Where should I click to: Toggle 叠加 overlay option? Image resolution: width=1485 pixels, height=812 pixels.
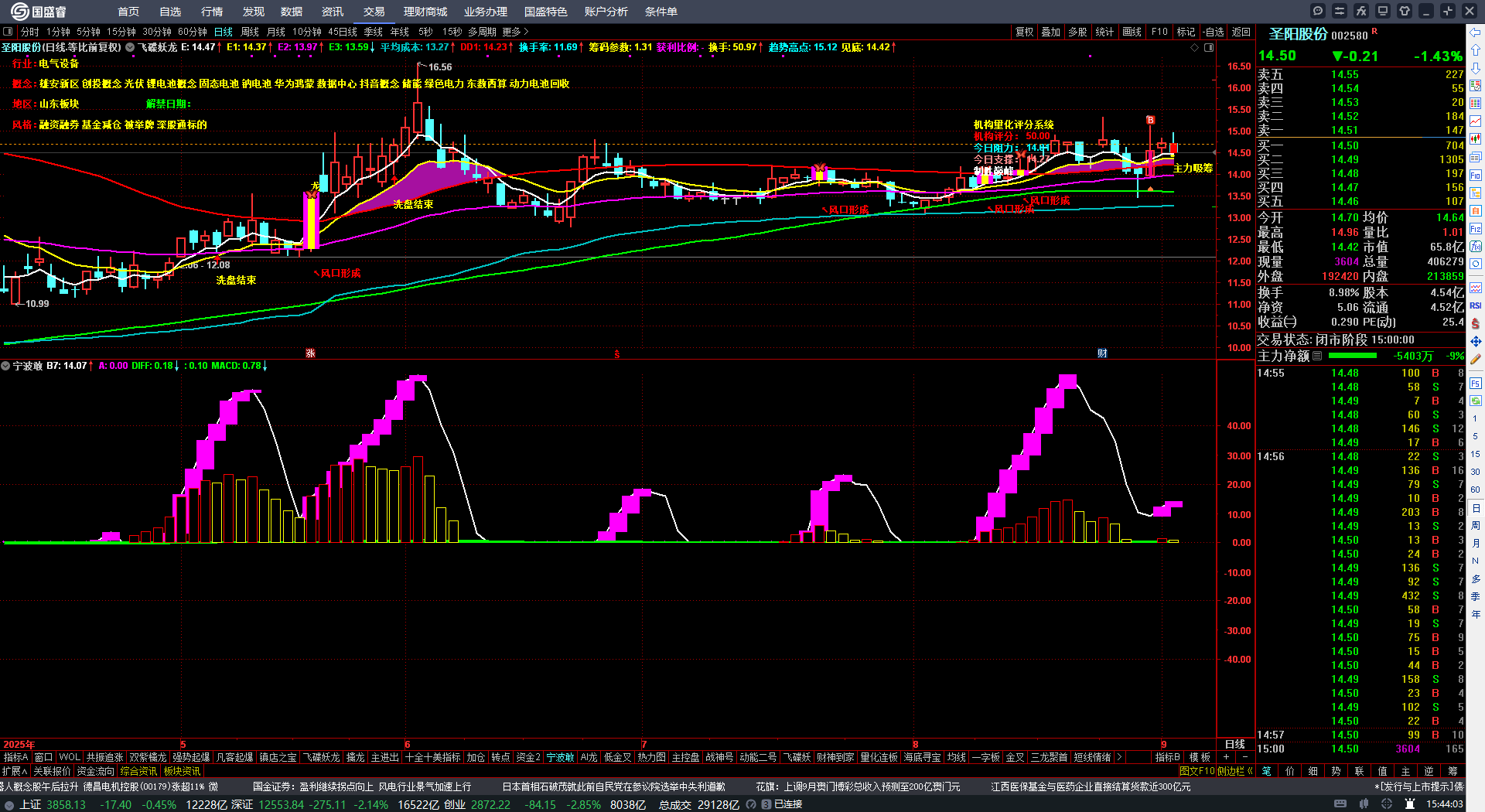click(1050, 32)
